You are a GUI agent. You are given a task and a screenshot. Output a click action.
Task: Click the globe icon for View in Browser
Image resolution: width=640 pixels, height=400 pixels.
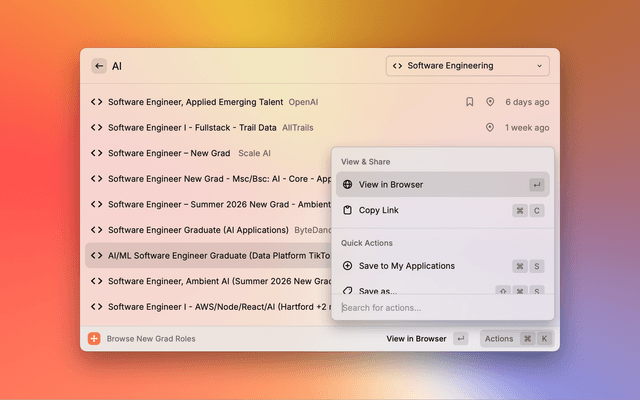tap(347, 185)
